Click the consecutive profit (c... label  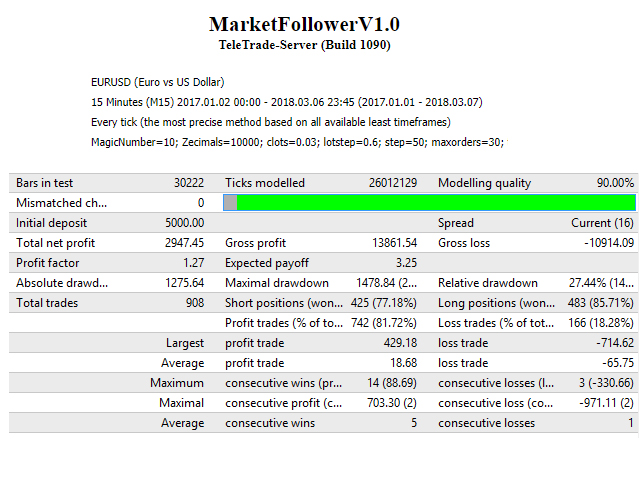(x=284, y=403)
